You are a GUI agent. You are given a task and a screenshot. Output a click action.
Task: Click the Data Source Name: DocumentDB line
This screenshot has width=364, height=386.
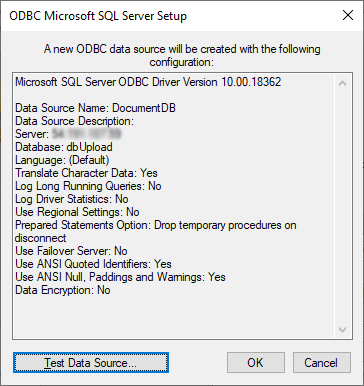point(95,108)
